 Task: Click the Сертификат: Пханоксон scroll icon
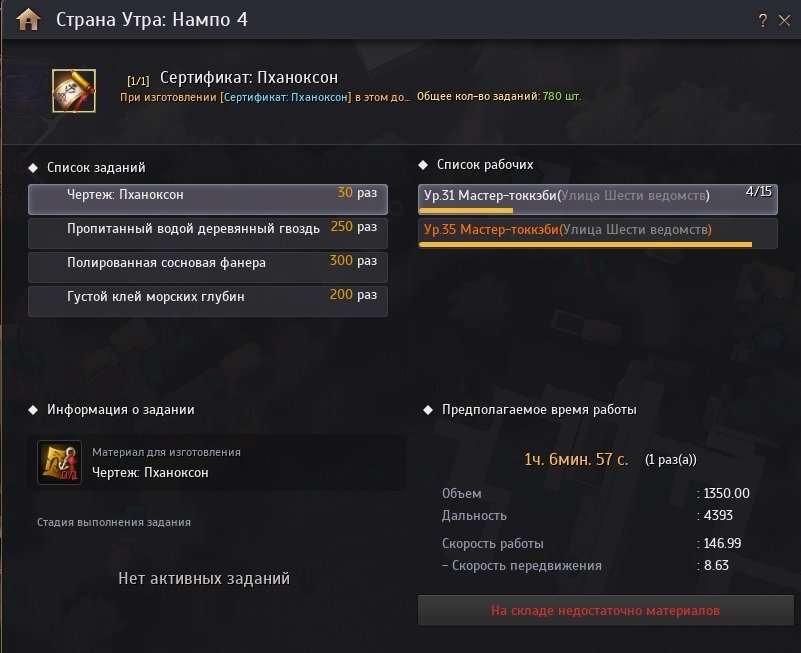point(74,91)
